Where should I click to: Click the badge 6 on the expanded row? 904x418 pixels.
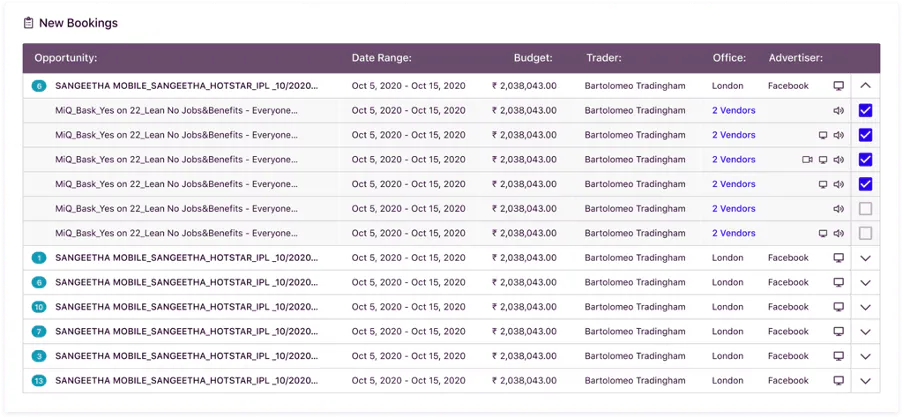click(39, 86)
